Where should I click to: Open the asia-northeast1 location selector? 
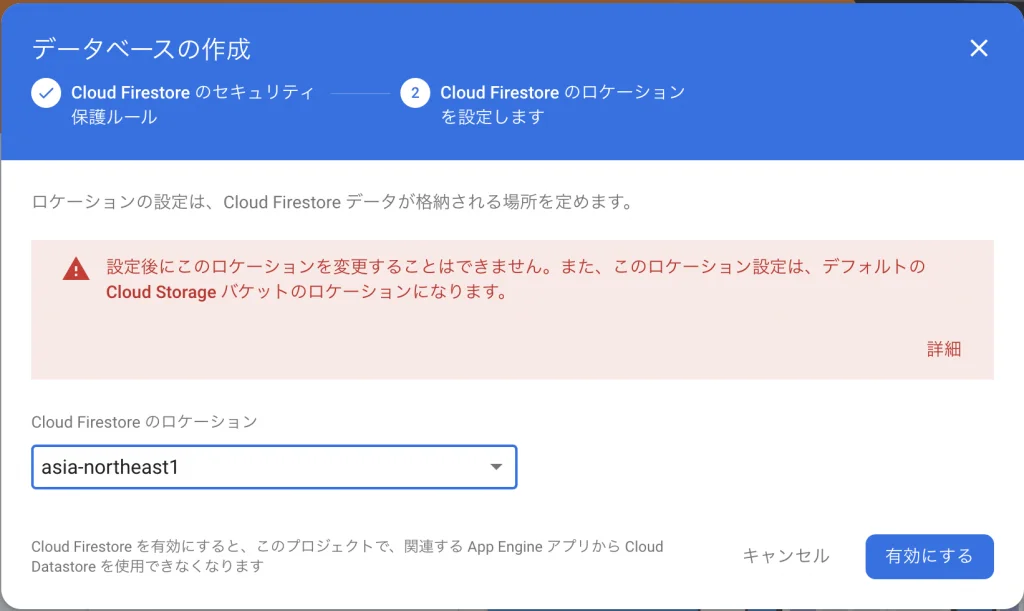tap(260, 467)
